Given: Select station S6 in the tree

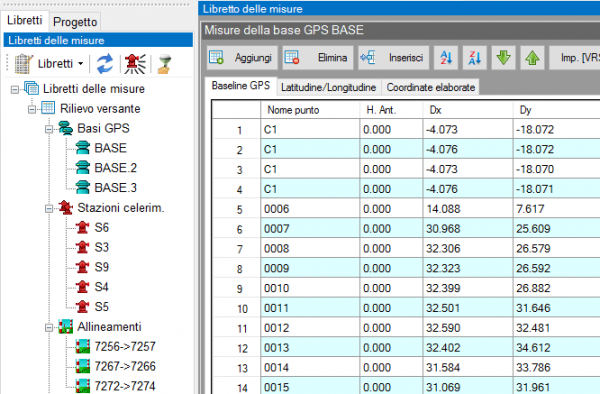Looking at the screenshot, I should click(102, 228).
